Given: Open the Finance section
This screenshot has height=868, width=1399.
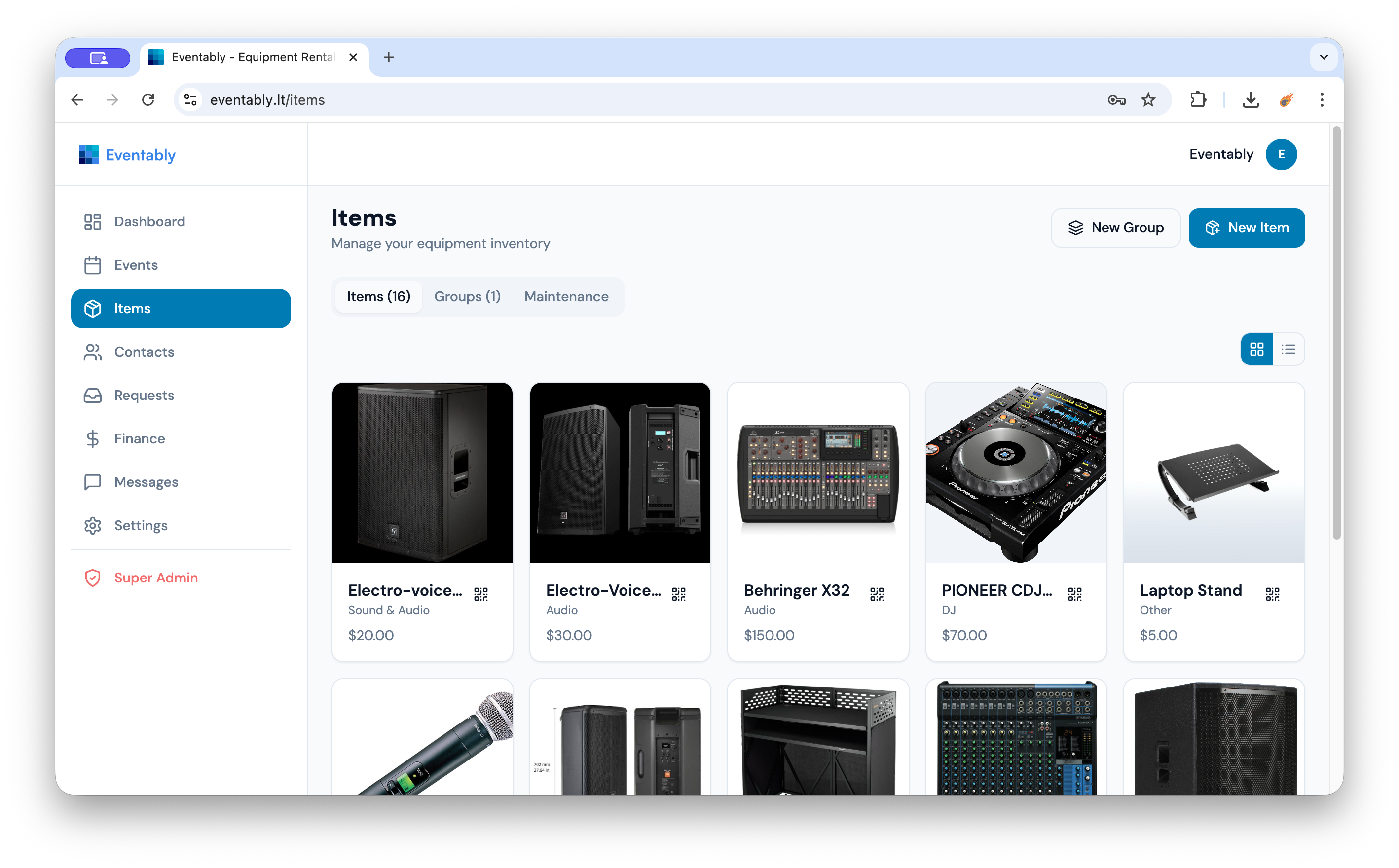Looking at the screenshot, I should [x=181, y=438].
